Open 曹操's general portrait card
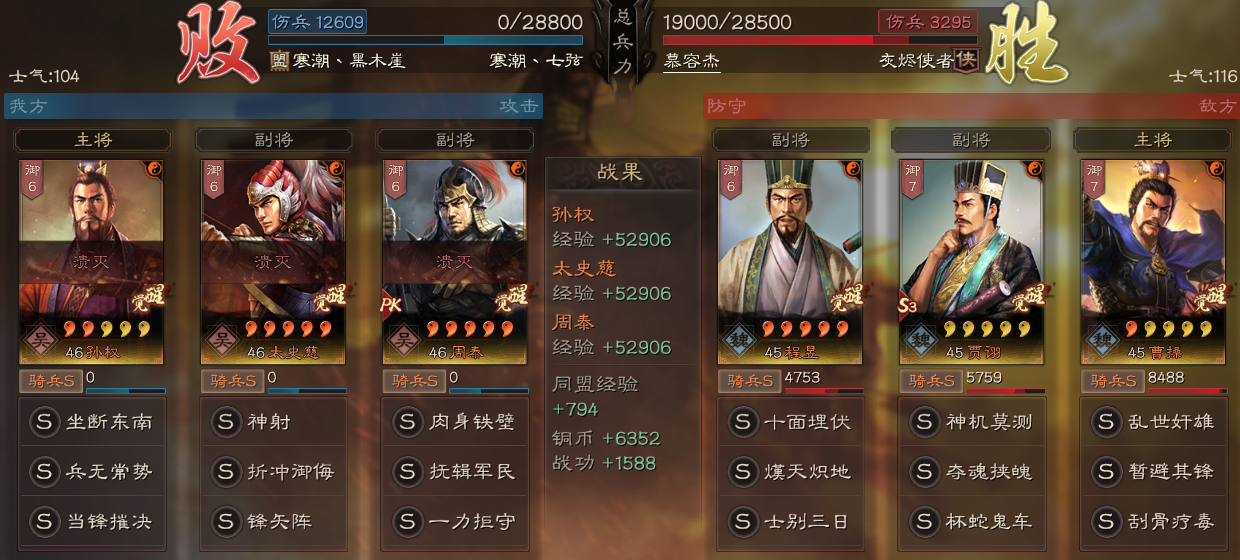 coord(1153,261)
